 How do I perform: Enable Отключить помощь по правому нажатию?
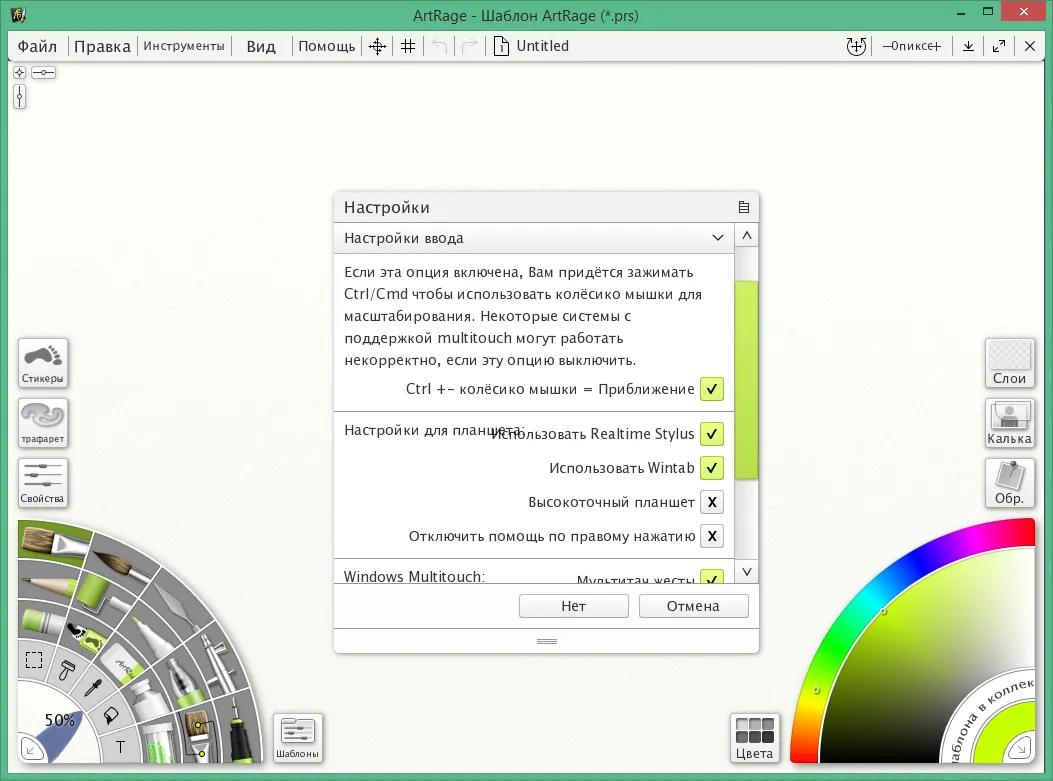712,536
